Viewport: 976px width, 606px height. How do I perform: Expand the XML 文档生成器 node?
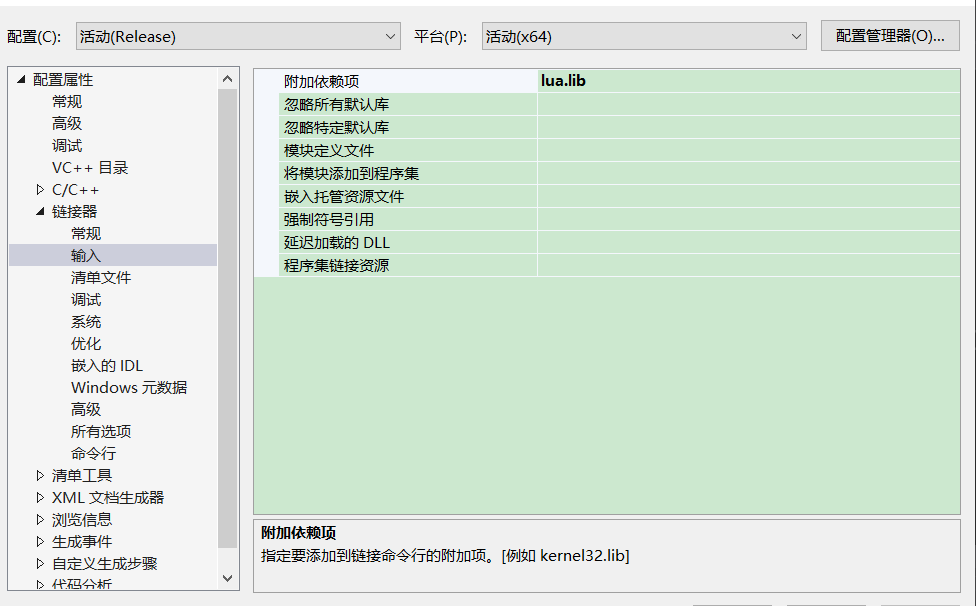(40, 497)
